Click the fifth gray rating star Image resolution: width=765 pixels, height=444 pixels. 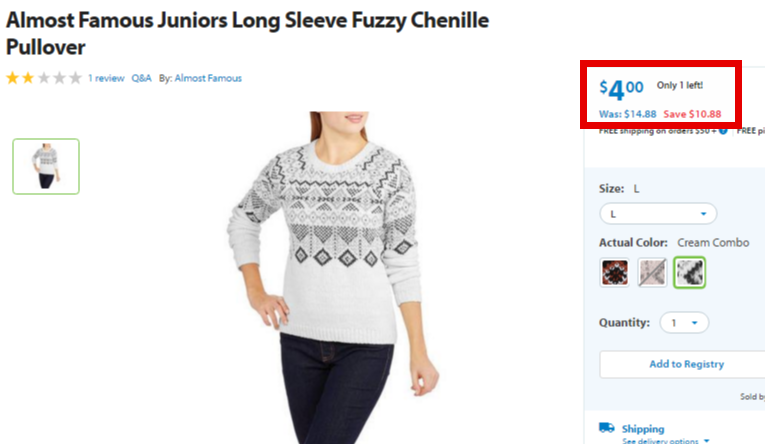pyautogui.click(x=75, y=78)
